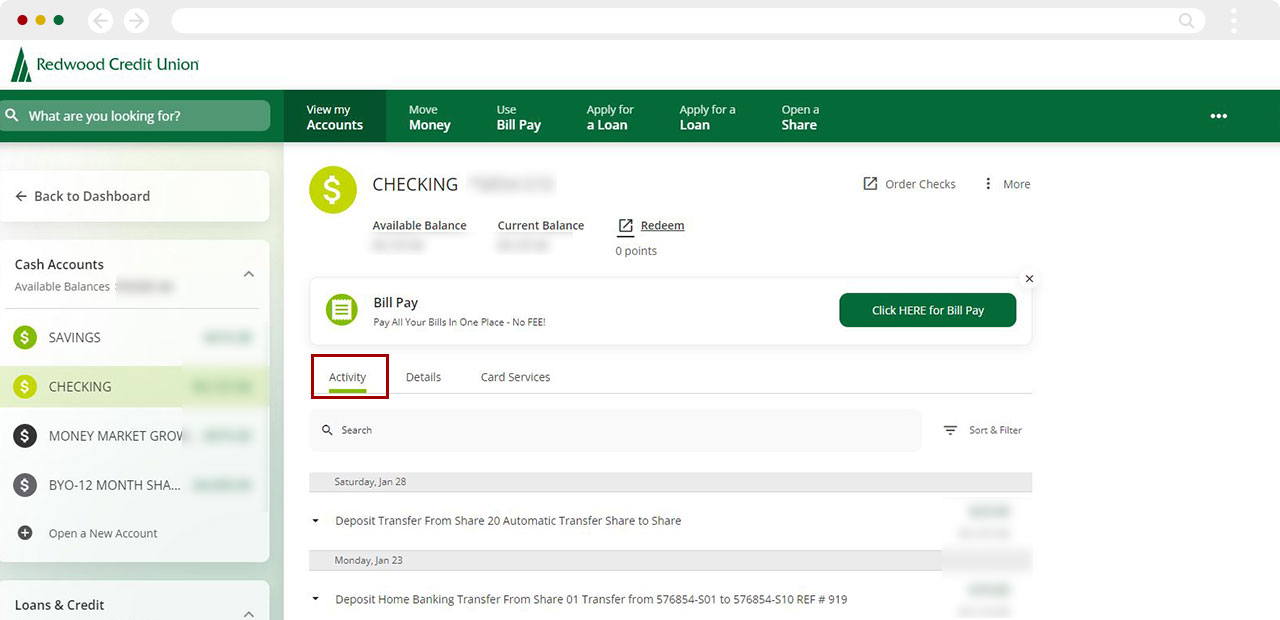Click Open a New Account
Screen dimensions: 1280x620
click(103, 533)
